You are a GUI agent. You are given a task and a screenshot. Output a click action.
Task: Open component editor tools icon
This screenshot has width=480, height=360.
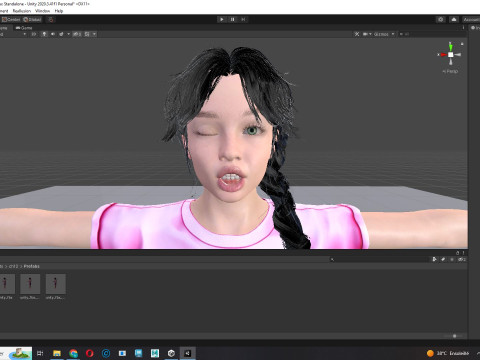(357, 34)
